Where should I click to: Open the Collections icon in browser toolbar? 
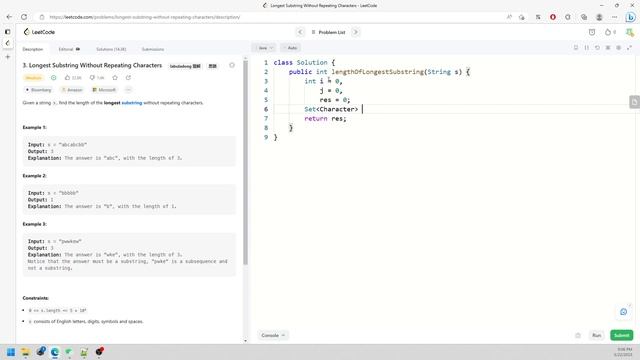click(584, 17)
